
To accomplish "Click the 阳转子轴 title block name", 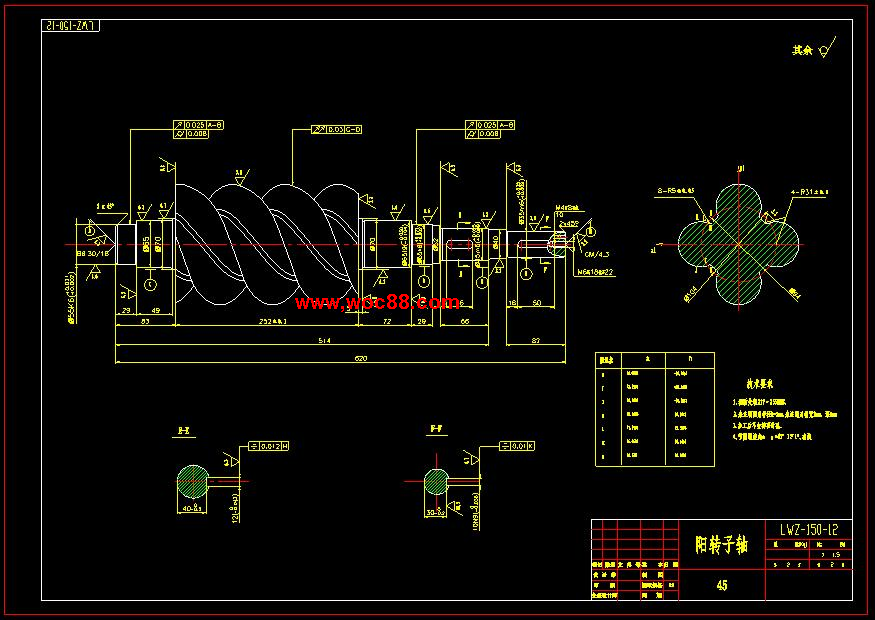I will [x=722, y=545].
